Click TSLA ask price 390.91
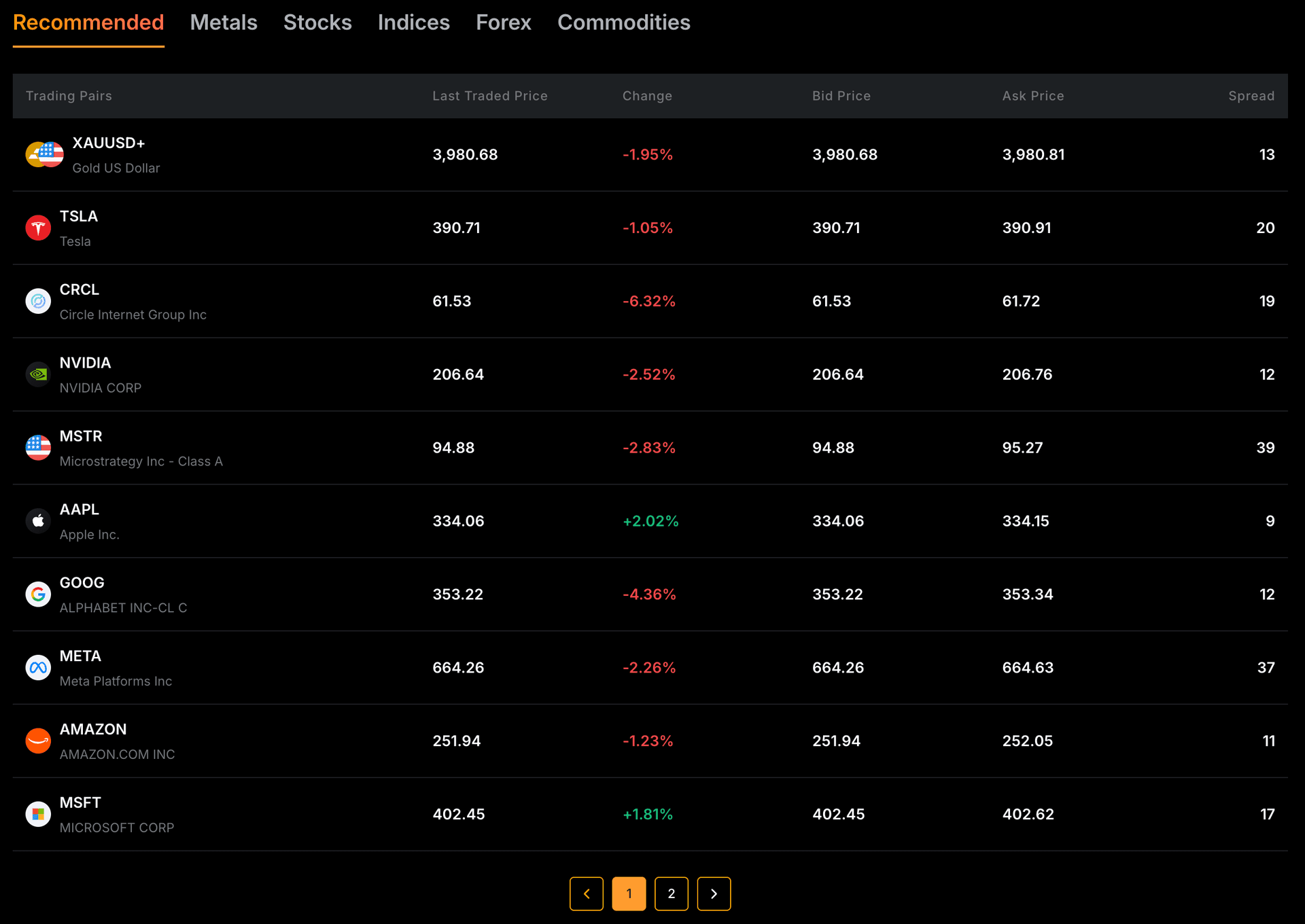 (1026, 228)
